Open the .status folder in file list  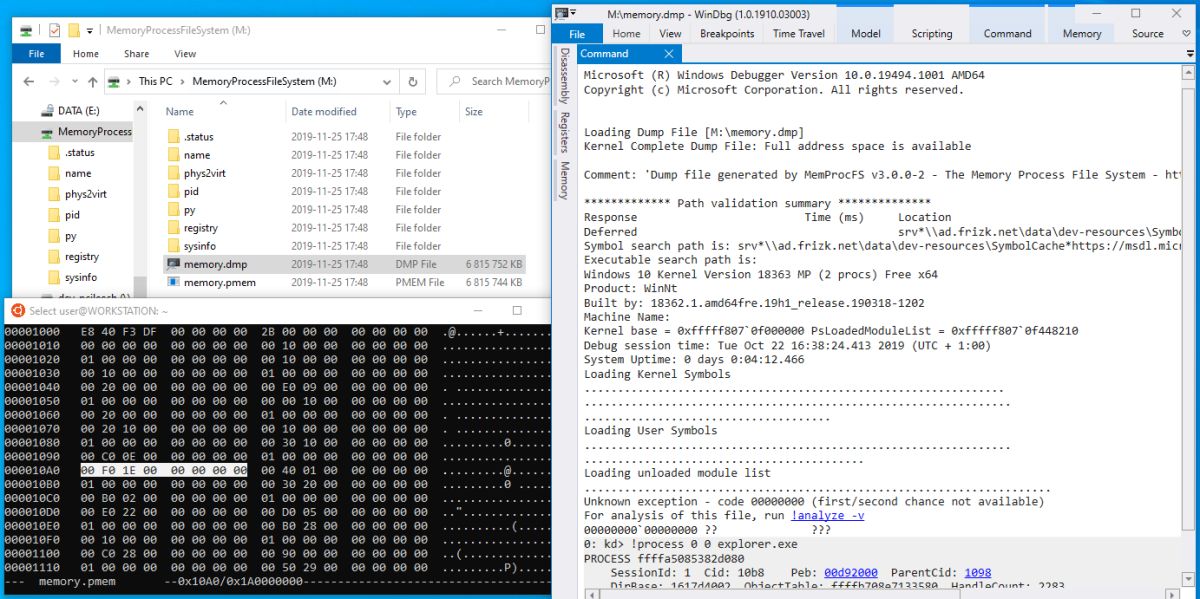(343, 137)
